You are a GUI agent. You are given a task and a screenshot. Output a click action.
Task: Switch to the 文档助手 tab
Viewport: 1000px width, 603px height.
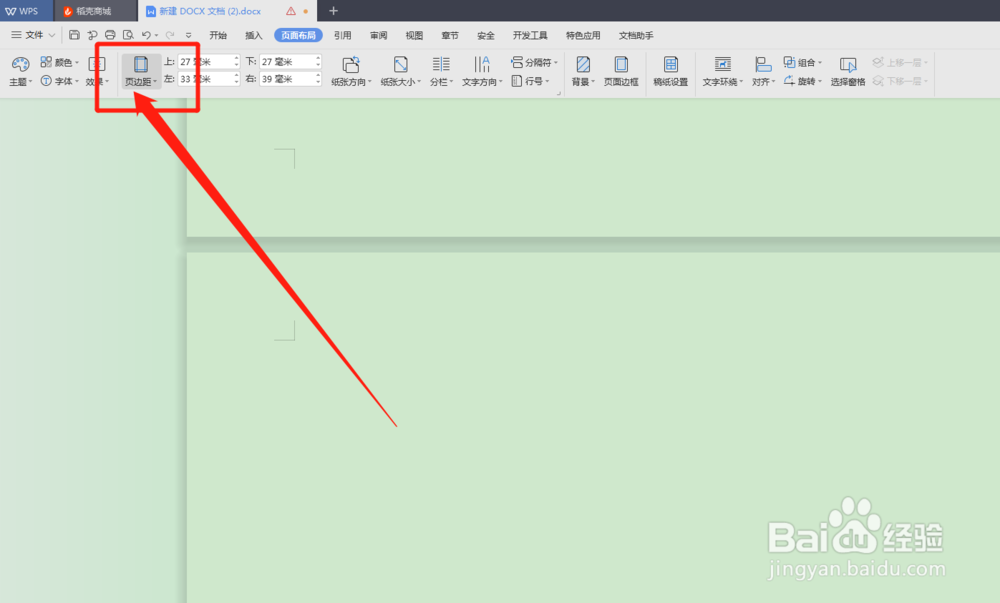[636, 35]
